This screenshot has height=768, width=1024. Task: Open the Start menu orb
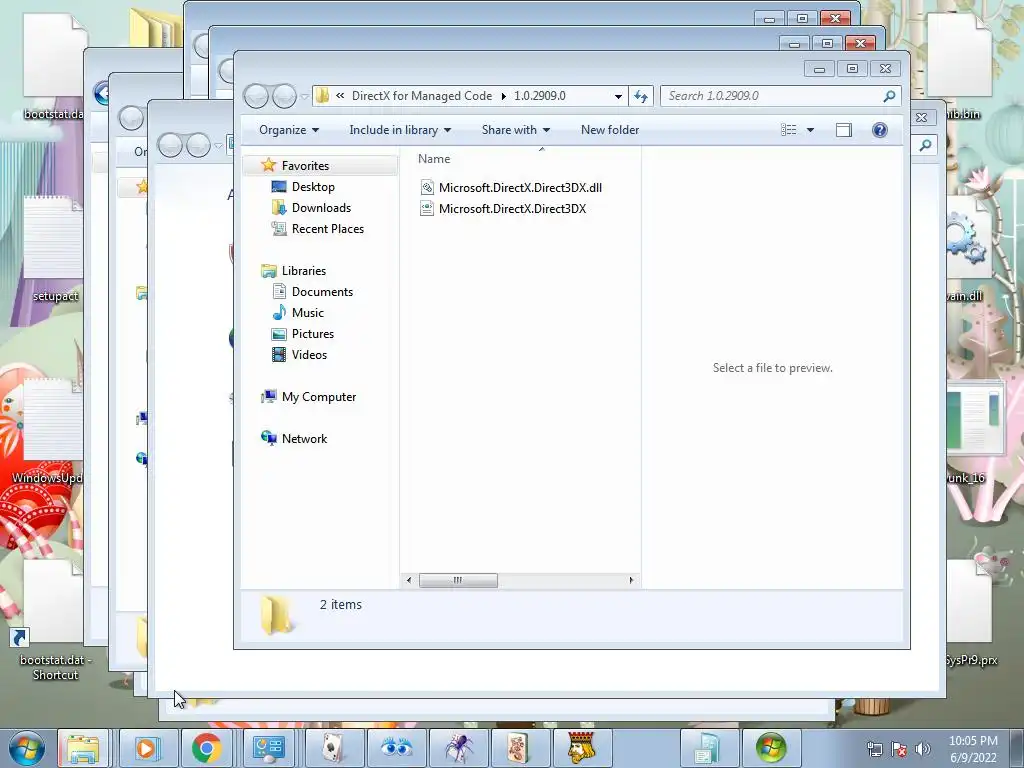pos(27,748)
